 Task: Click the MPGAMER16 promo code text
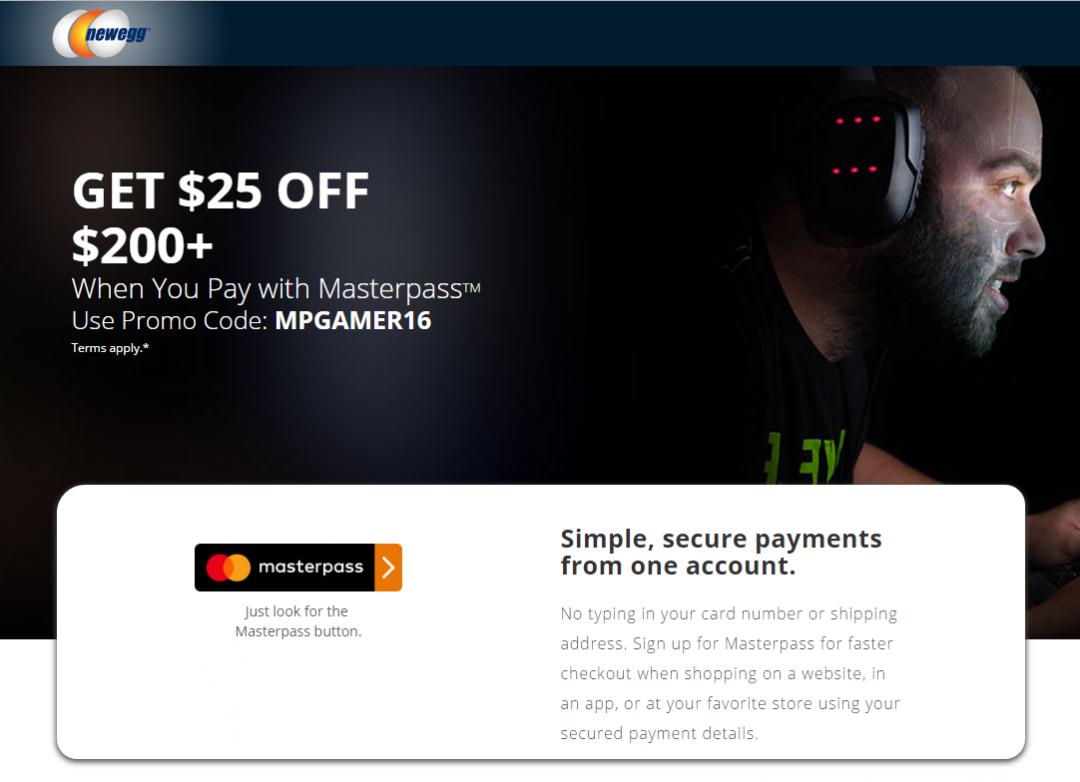click(x=353, y=320)
